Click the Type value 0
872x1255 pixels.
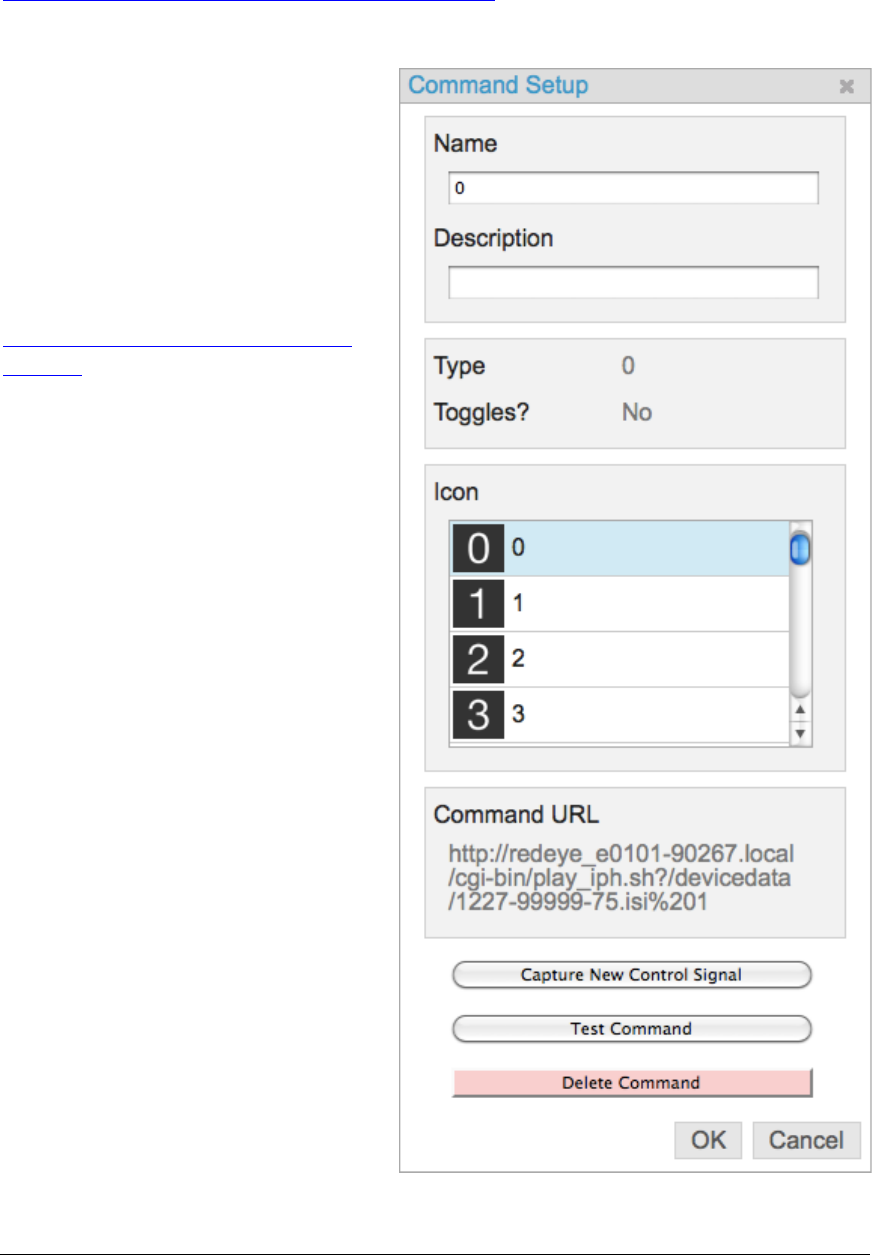[x=628, y=366]
